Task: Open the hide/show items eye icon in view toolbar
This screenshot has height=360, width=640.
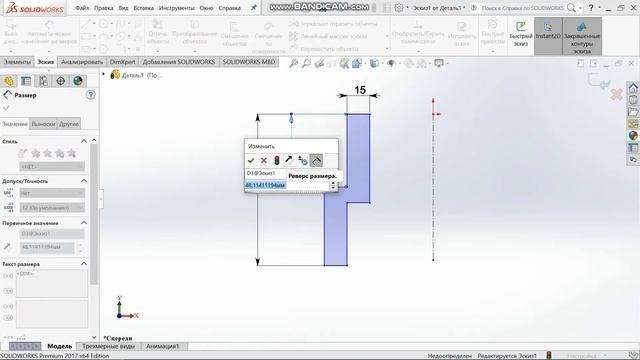Action: [391, 63]
